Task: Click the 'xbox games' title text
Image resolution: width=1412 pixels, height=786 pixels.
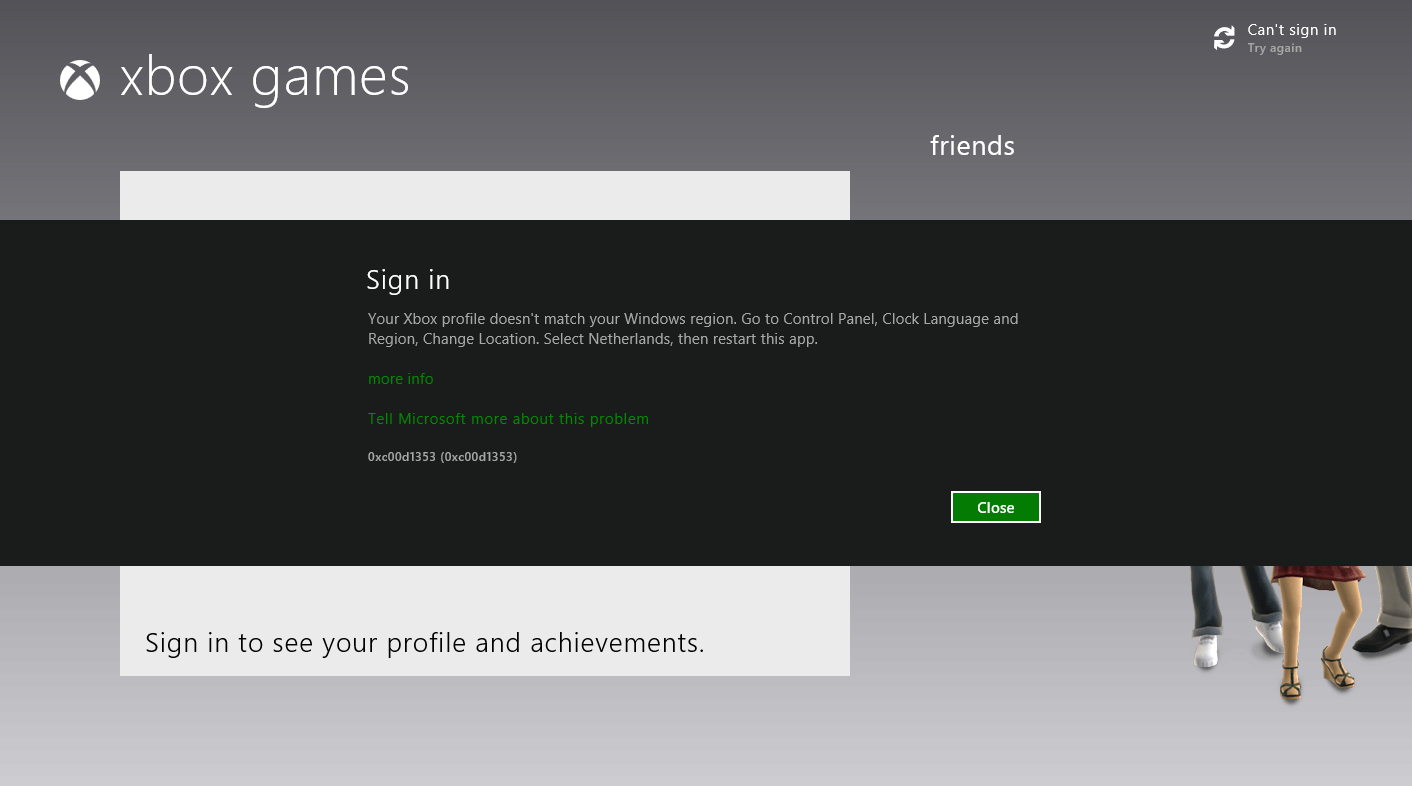Action: pyautogui.click(x=265, y=78)
